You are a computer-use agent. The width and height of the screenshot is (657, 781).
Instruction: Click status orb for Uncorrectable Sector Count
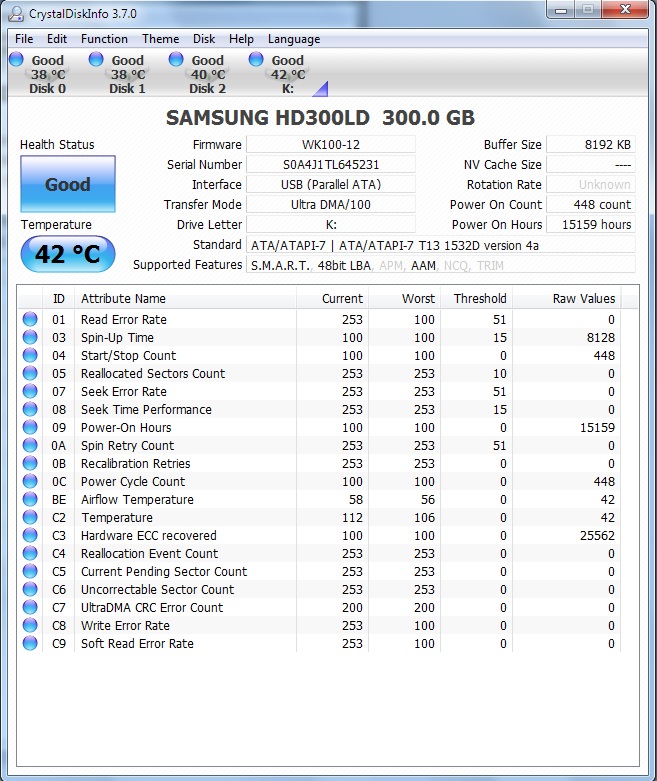pos(30,589)
